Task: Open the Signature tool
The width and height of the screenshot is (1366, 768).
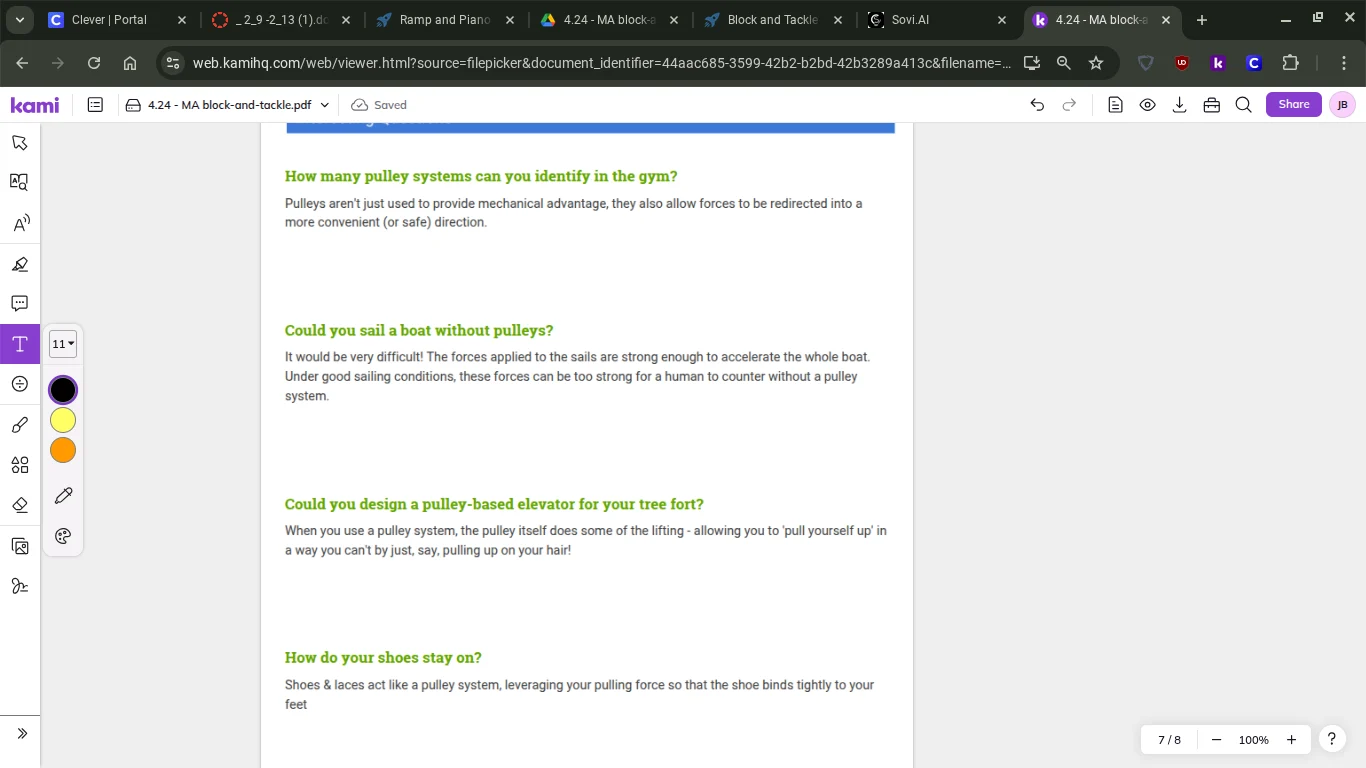Action: tap(19, 586)
